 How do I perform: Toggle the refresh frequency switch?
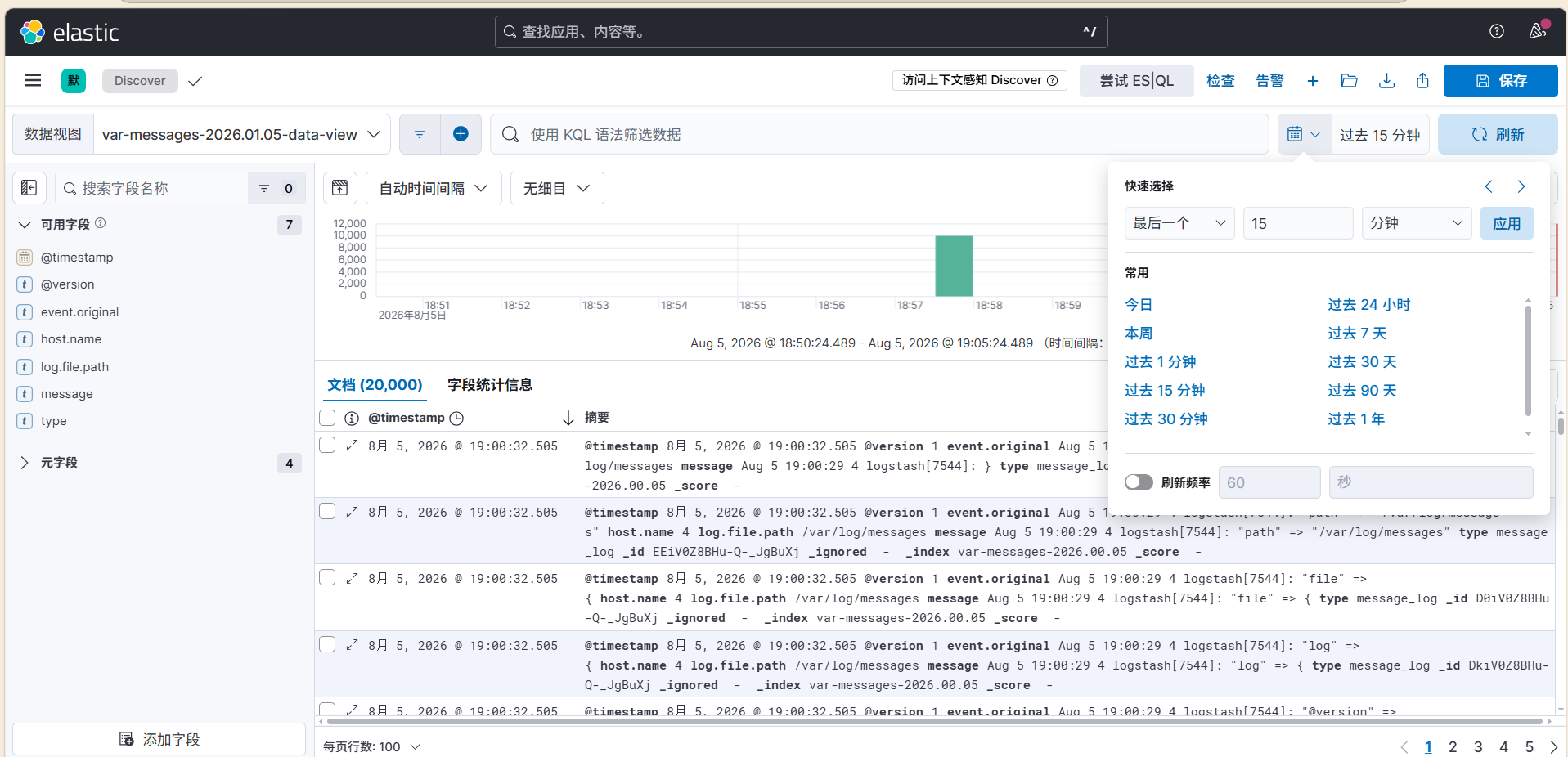(1139, 482)
